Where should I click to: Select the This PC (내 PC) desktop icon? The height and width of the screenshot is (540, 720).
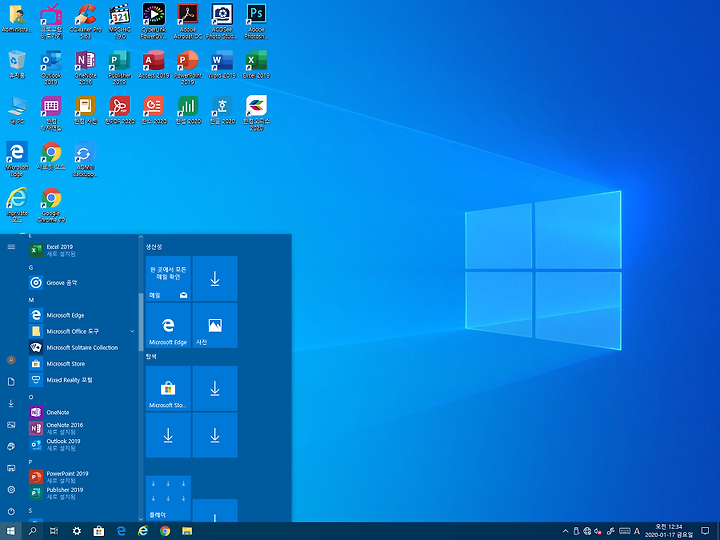[17, 110]
